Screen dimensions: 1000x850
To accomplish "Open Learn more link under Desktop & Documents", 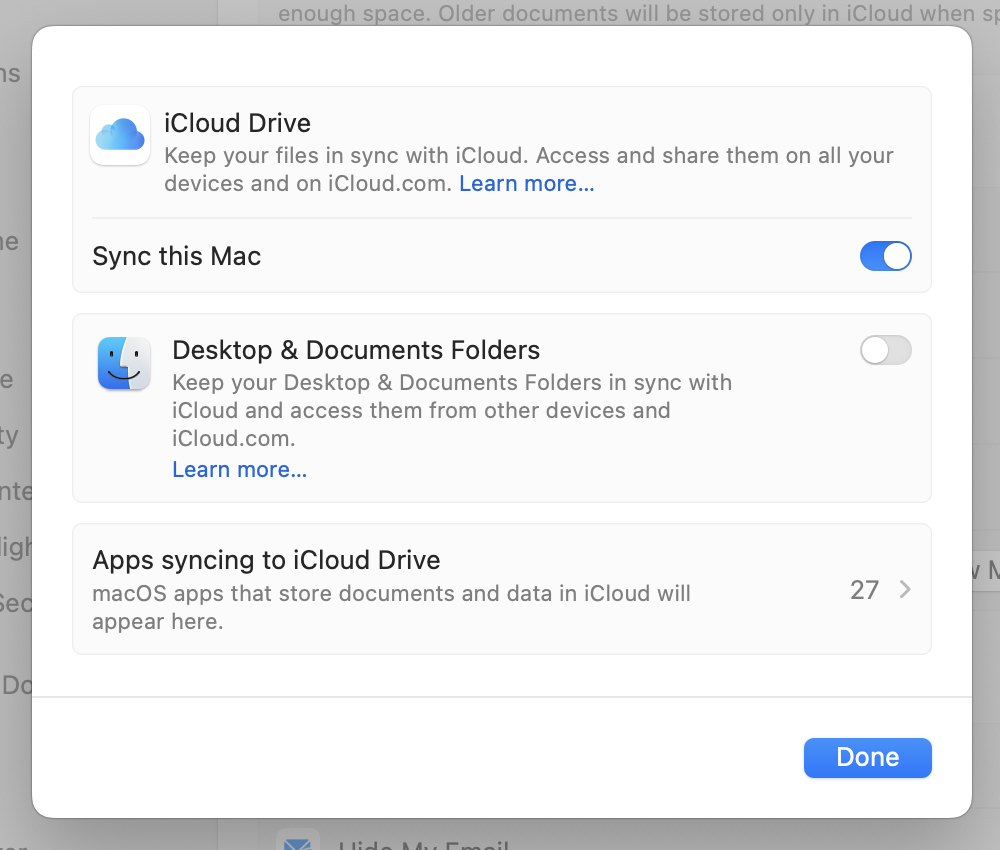I will pyautogui.click(x=240, y=470).
